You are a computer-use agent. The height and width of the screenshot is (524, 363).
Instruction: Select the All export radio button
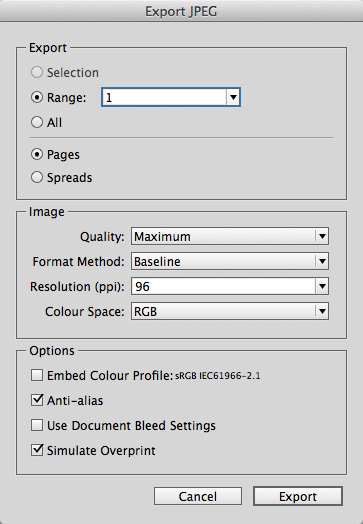pos(37,122)
